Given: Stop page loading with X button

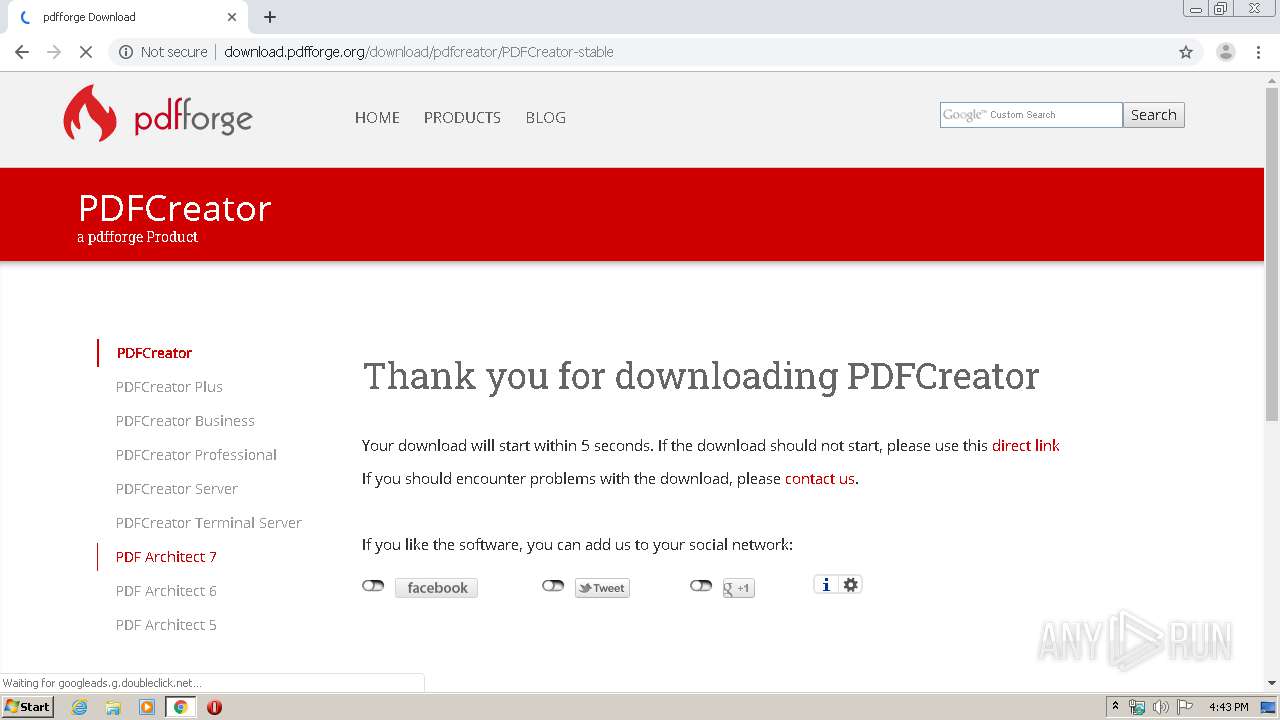Looking at the screenshot, I should point(86,52).
